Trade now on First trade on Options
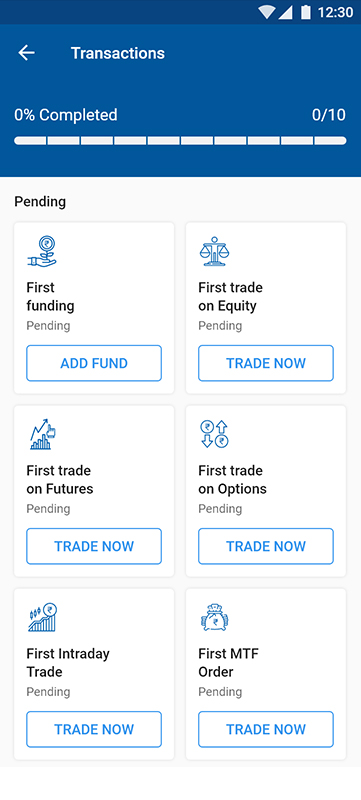361x800 pixels. pos(266,546)
